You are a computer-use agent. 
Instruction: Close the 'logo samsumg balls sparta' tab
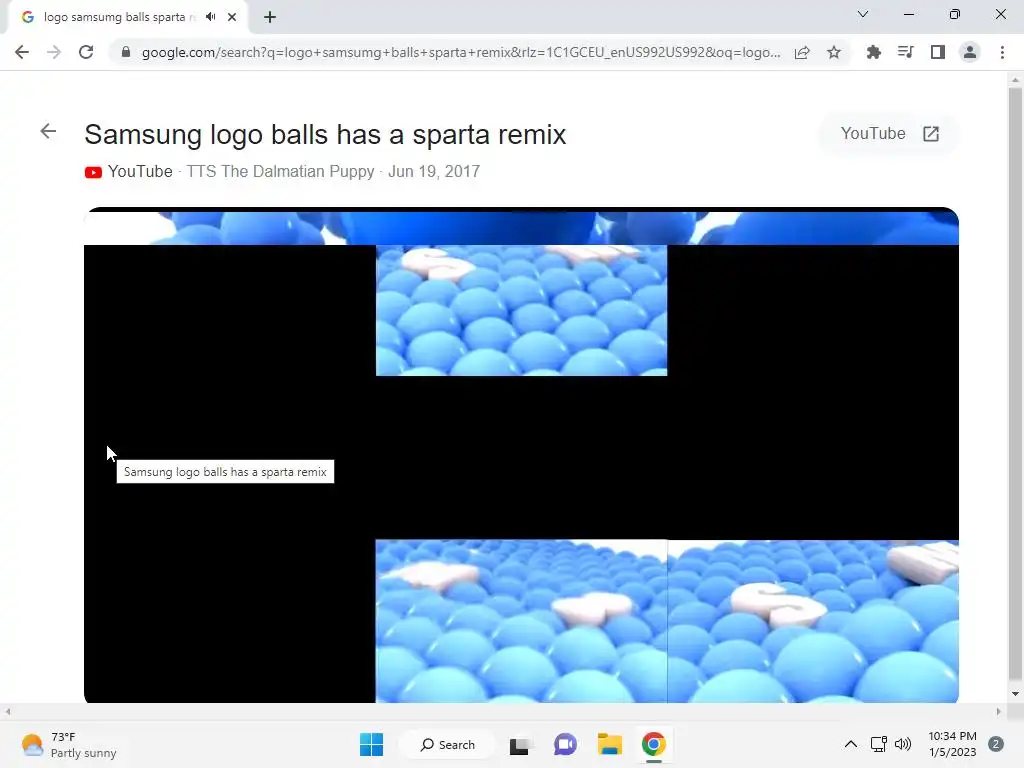click(232, 17)
